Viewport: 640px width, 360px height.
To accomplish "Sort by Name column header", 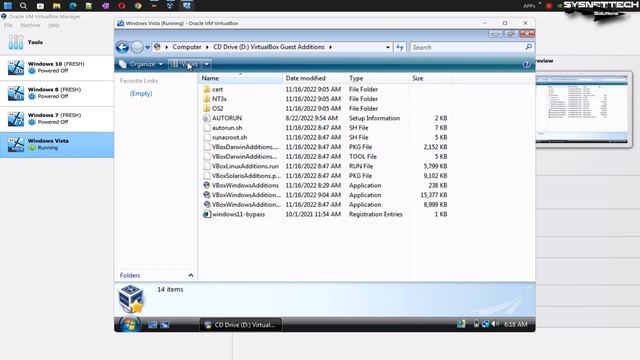I will pos(240,78).
